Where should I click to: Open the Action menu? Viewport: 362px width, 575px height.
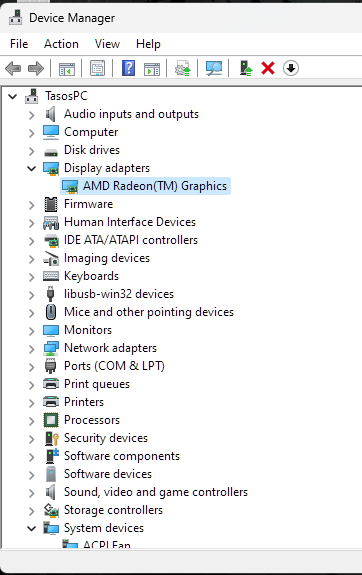(61, 44)
